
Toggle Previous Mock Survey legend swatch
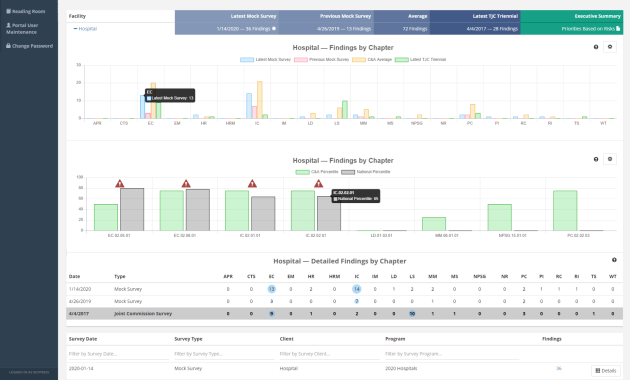pyautogui.click(x=301, y=59)
